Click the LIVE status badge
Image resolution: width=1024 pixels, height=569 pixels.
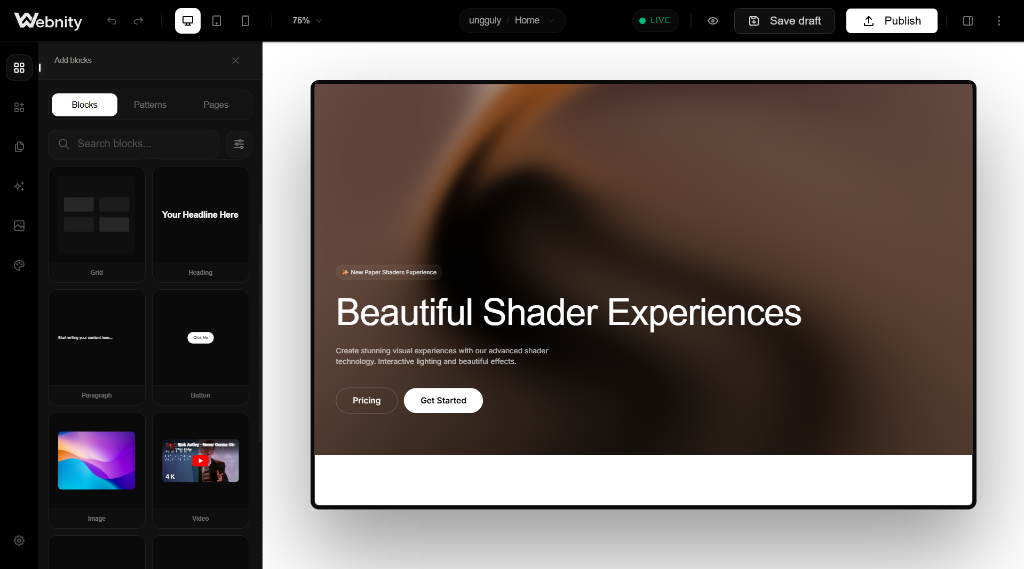655,21
